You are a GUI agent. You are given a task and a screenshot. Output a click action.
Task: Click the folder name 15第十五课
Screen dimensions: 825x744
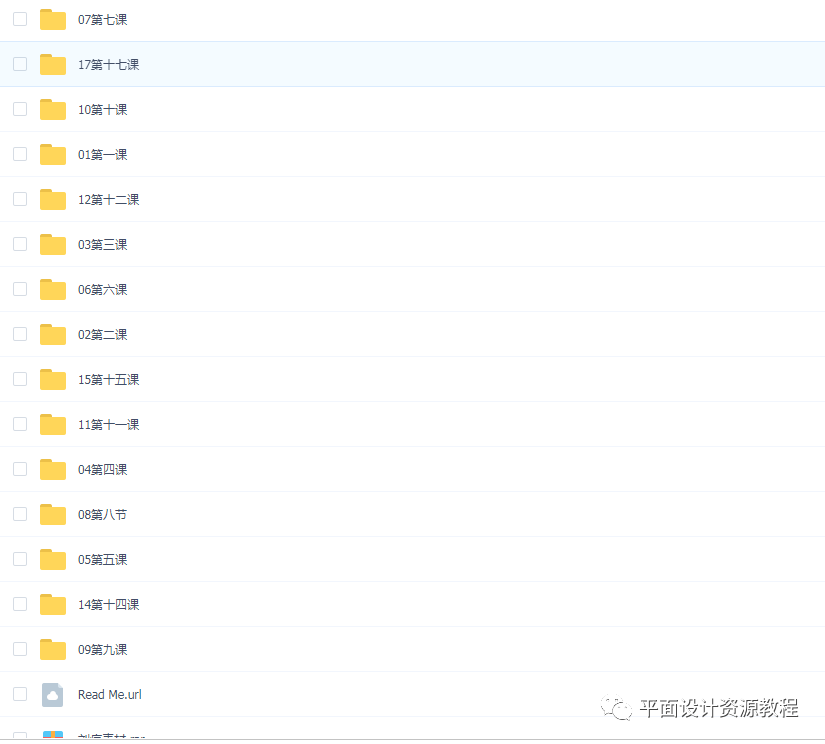(x=108, y=380)
